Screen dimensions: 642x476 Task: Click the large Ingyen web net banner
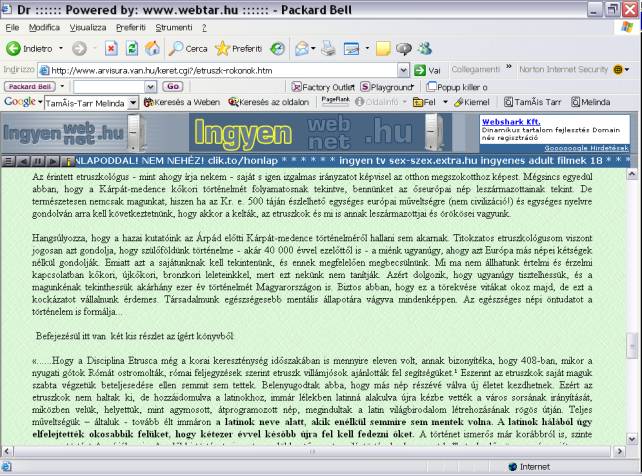coord(320,133)
